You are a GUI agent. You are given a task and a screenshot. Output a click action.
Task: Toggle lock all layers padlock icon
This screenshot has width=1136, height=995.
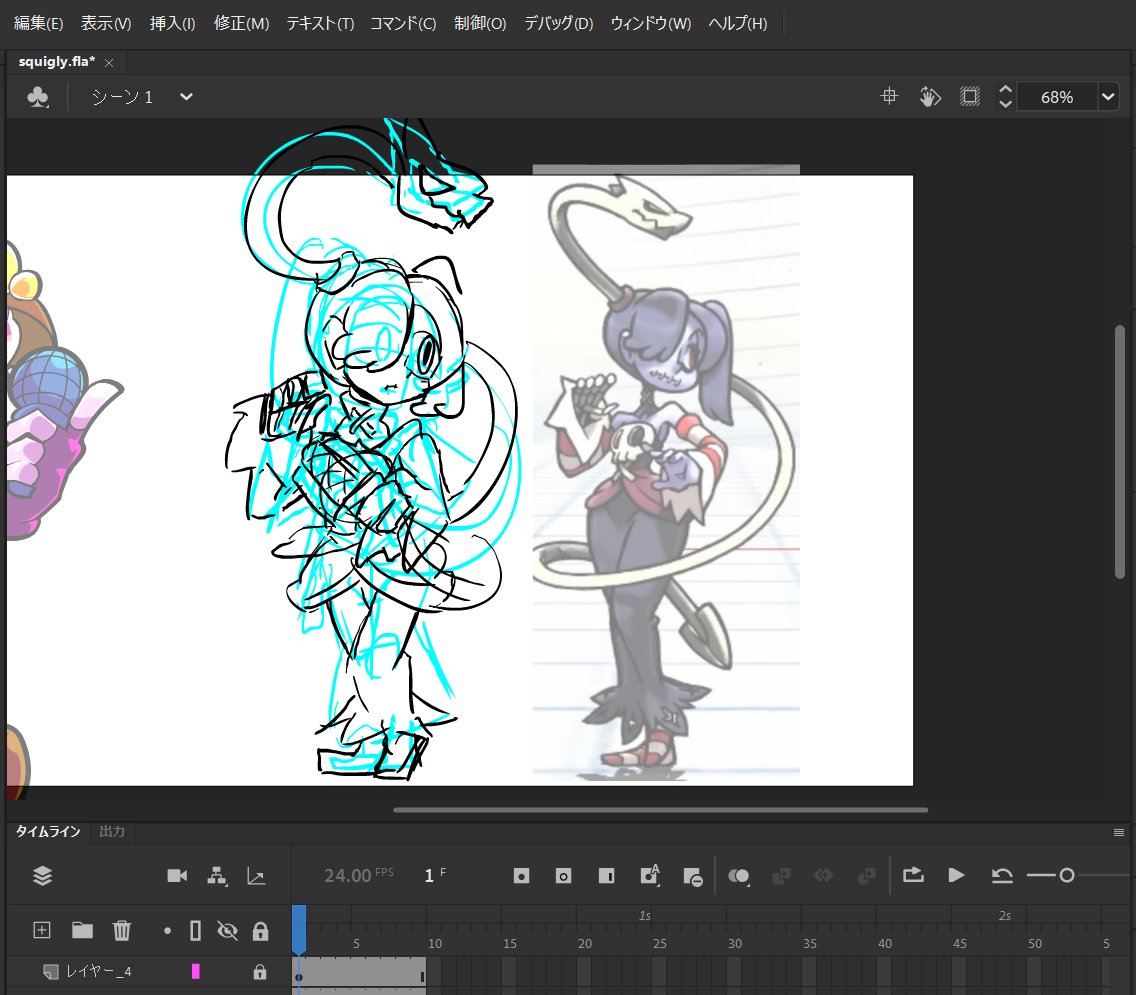click(260, 931)
